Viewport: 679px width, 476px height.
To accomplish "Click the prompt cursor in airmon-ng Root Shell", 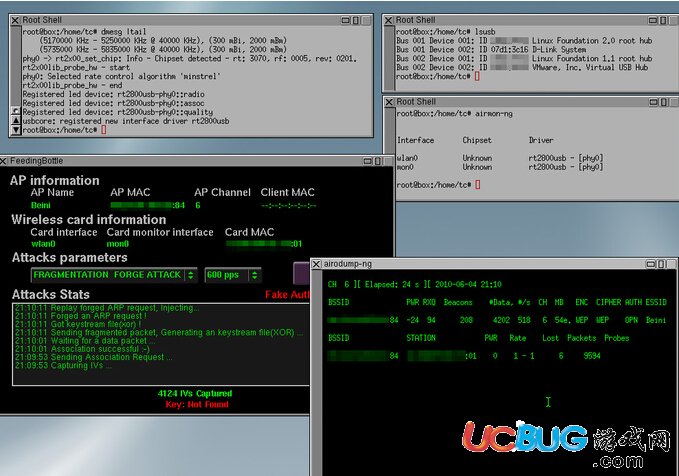I will [x=477, y=185].
